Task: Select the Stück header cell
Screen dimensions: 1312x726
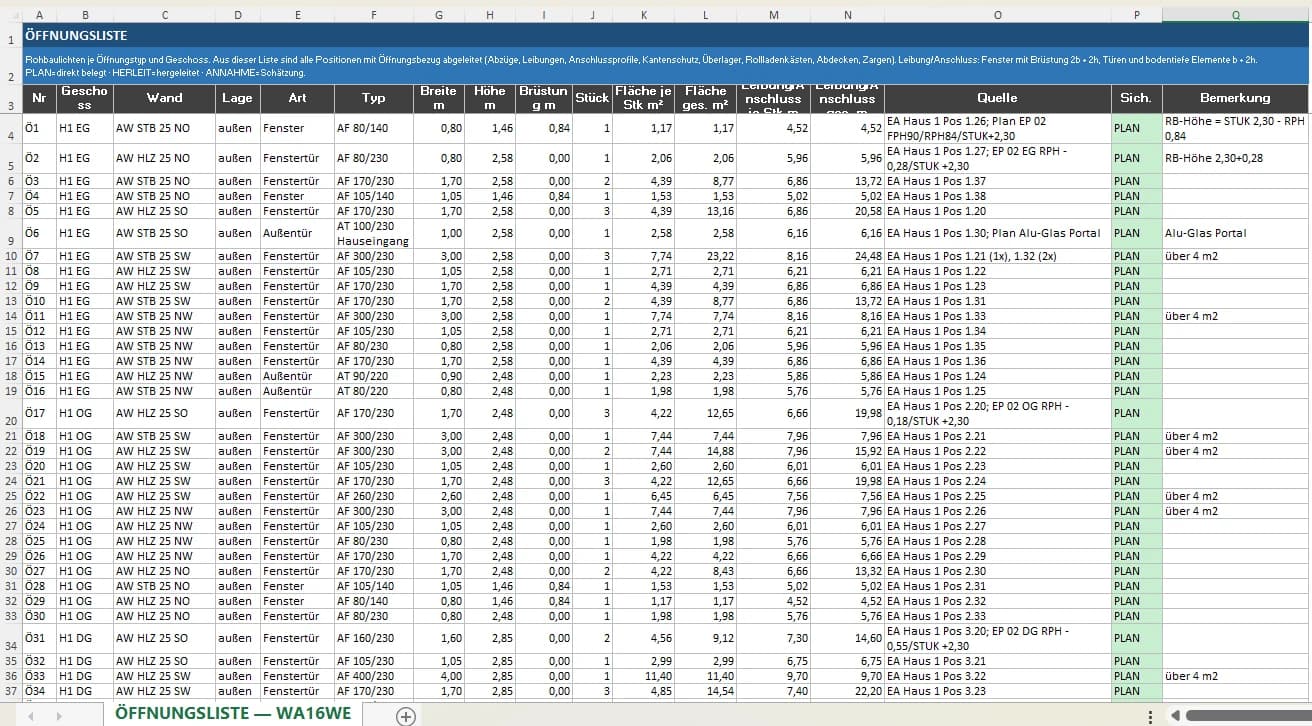Action: [592, 98]
